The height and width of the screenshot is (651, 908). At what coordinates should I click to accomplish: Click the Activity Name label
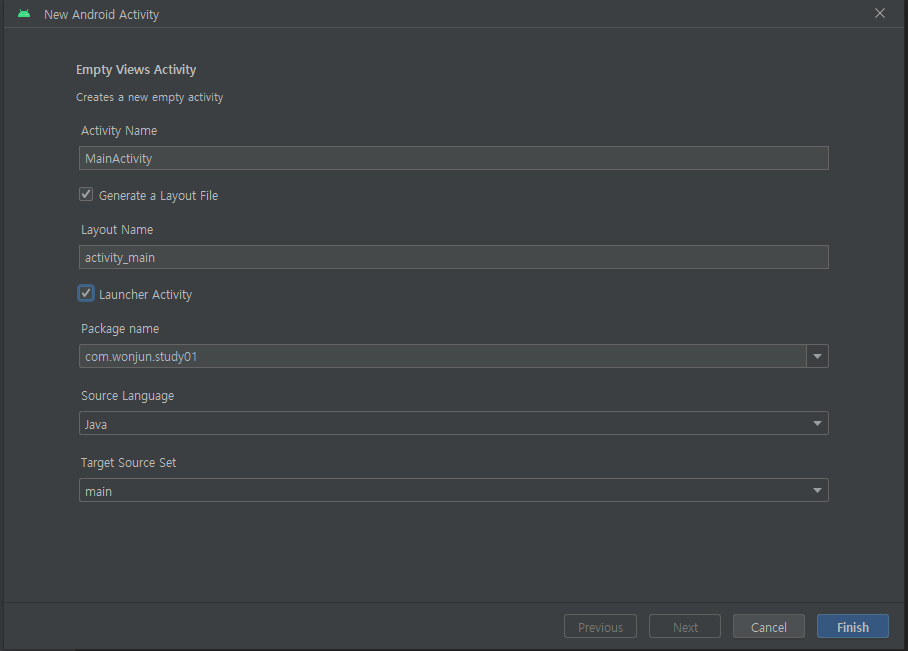(119, 131)
